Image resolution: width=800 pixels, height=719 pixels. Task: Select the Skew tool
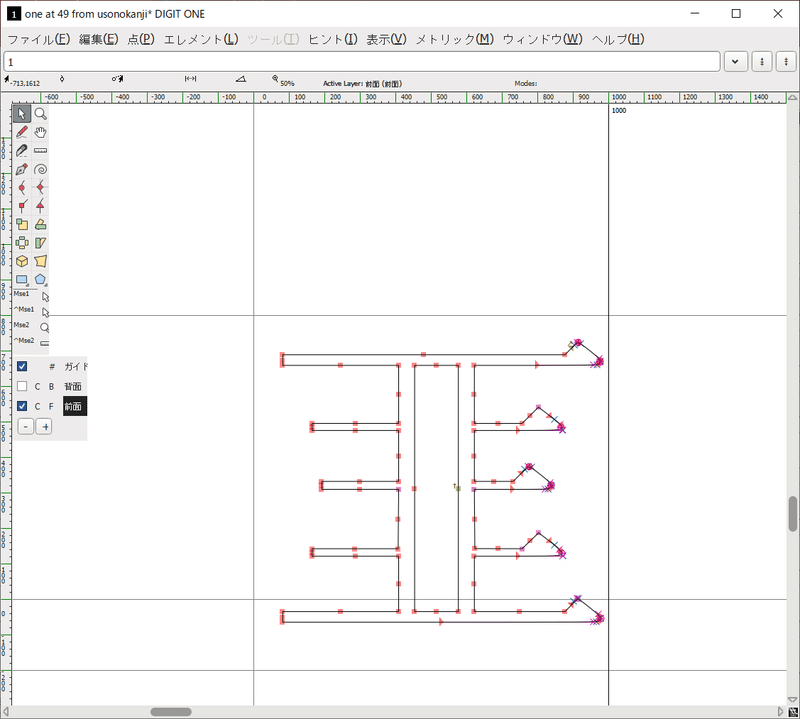pyautogui.click(x=40, y=242)
